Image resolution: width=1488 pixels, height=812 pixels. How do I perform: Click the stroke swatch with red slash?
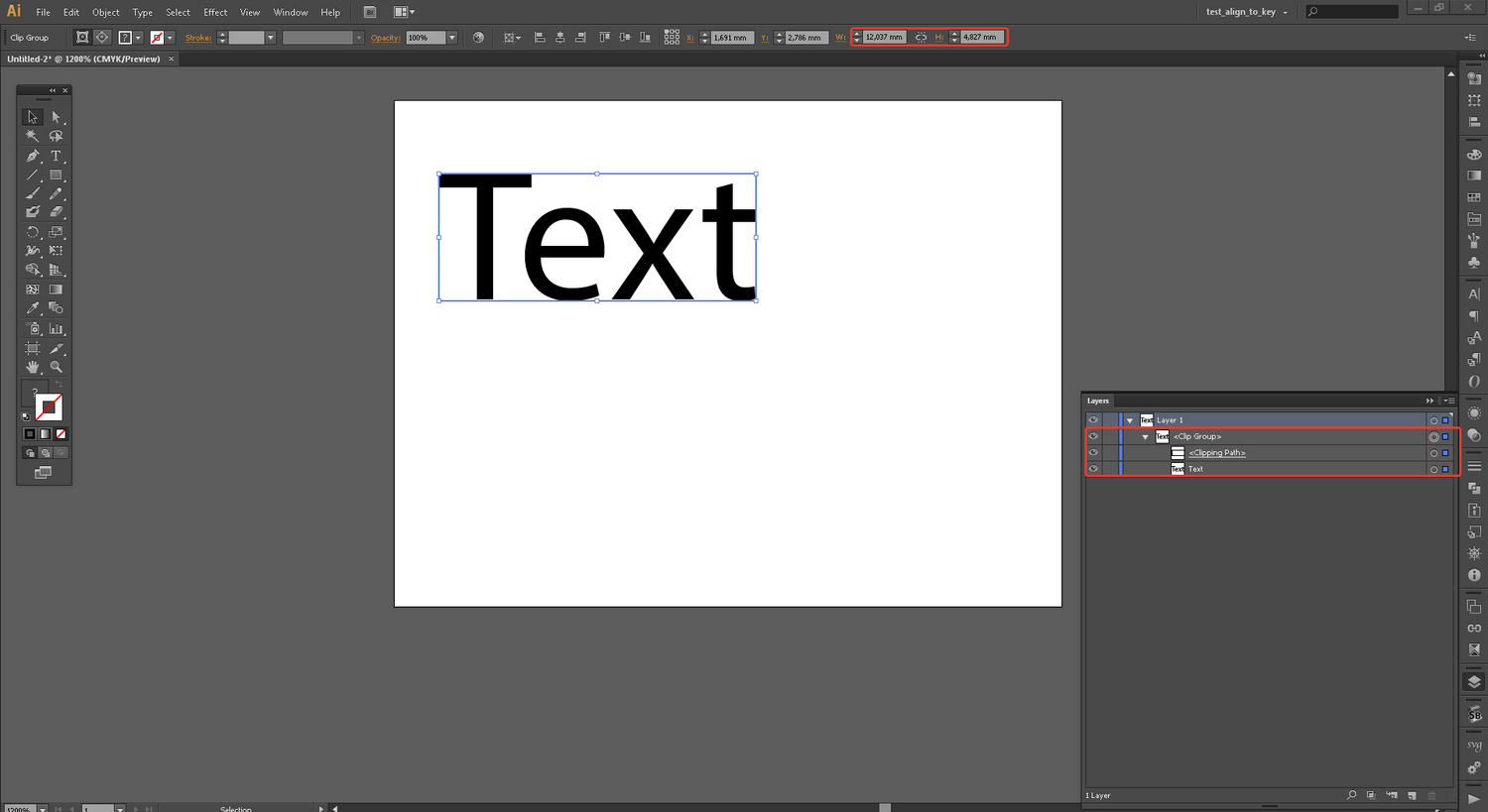pos(157,38)
